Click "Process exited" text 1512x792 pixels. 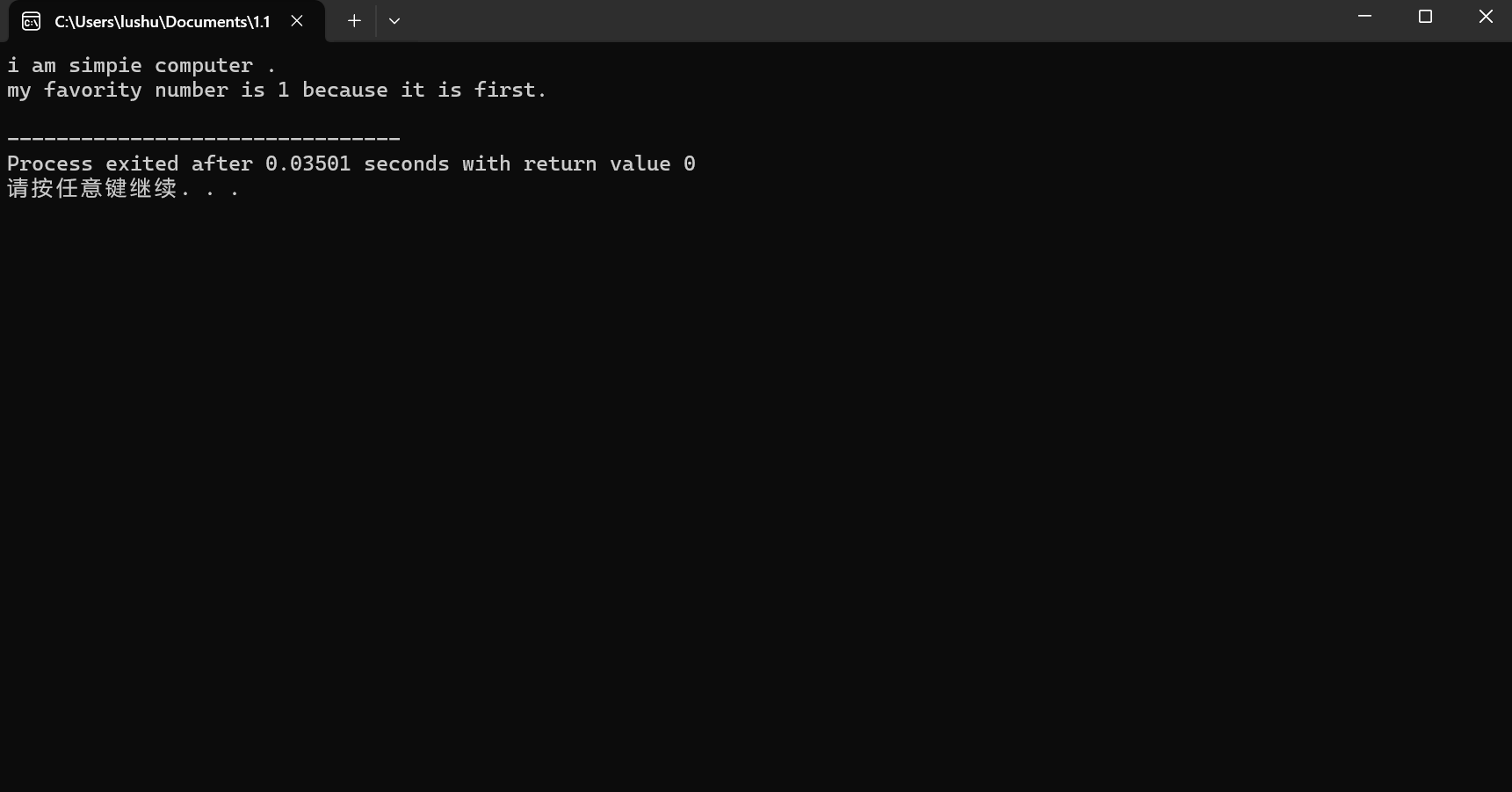point(93,163)
